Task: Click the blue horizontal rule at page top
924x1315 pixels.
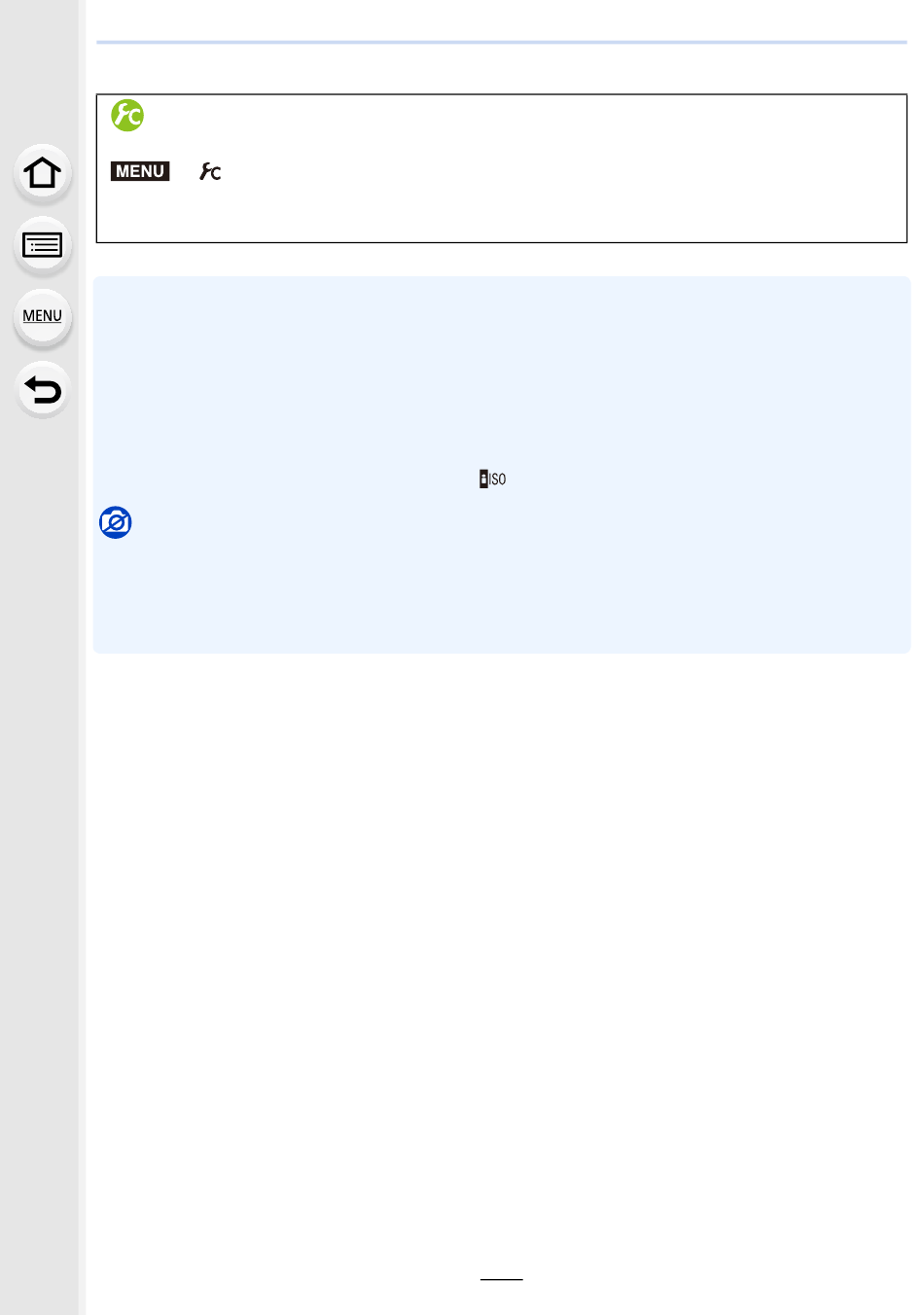Action: (502, 43)
